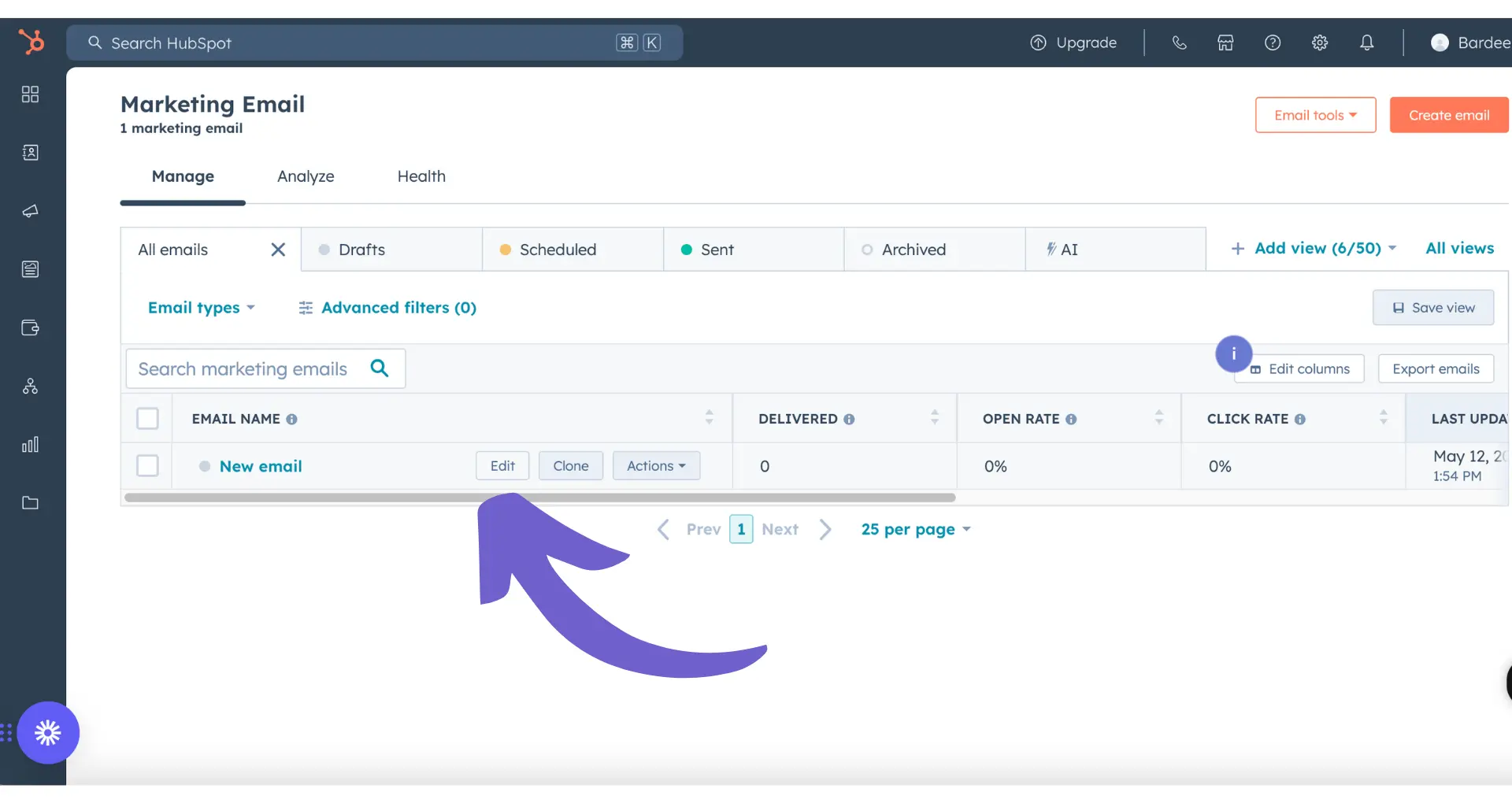Click the Open Rate info icon

(x=1071, y=420)
